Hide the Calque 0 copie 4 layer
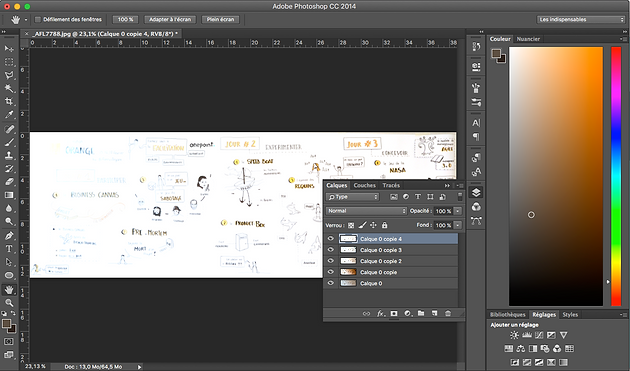This screenshot has width=630, height=371. click(331, 239)
